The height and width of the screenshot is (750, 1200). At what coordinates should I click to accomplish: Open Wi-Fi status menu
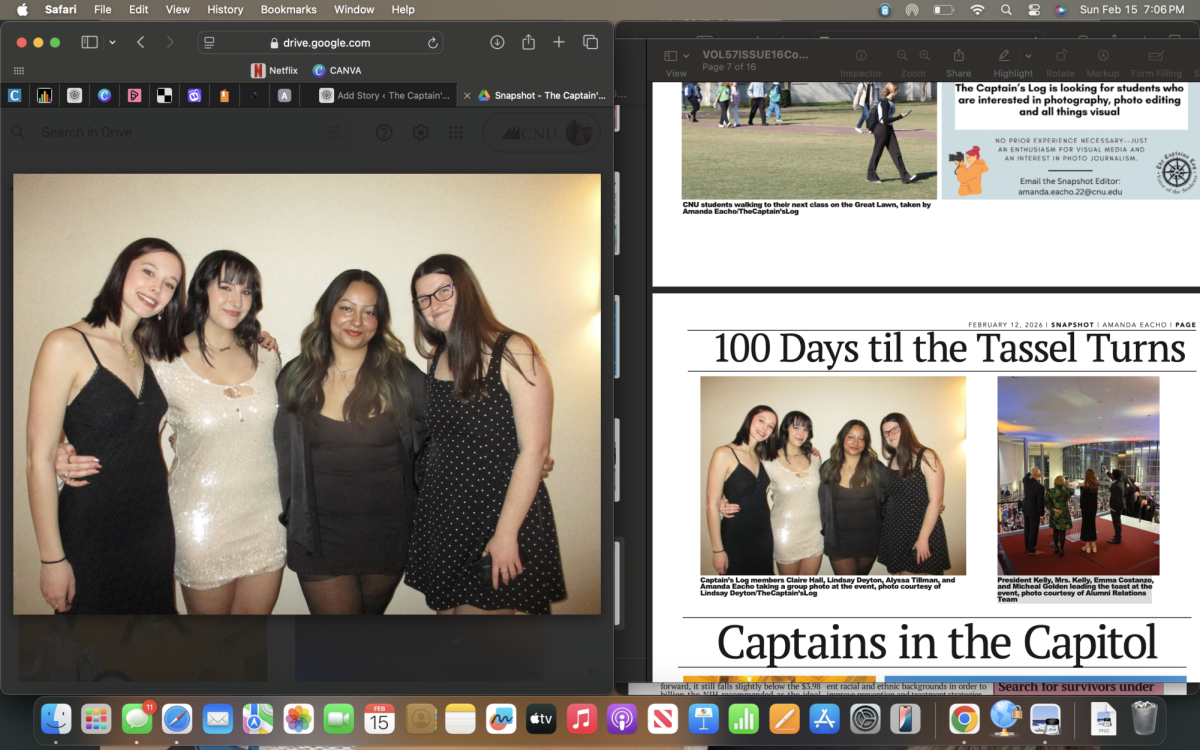977,9
